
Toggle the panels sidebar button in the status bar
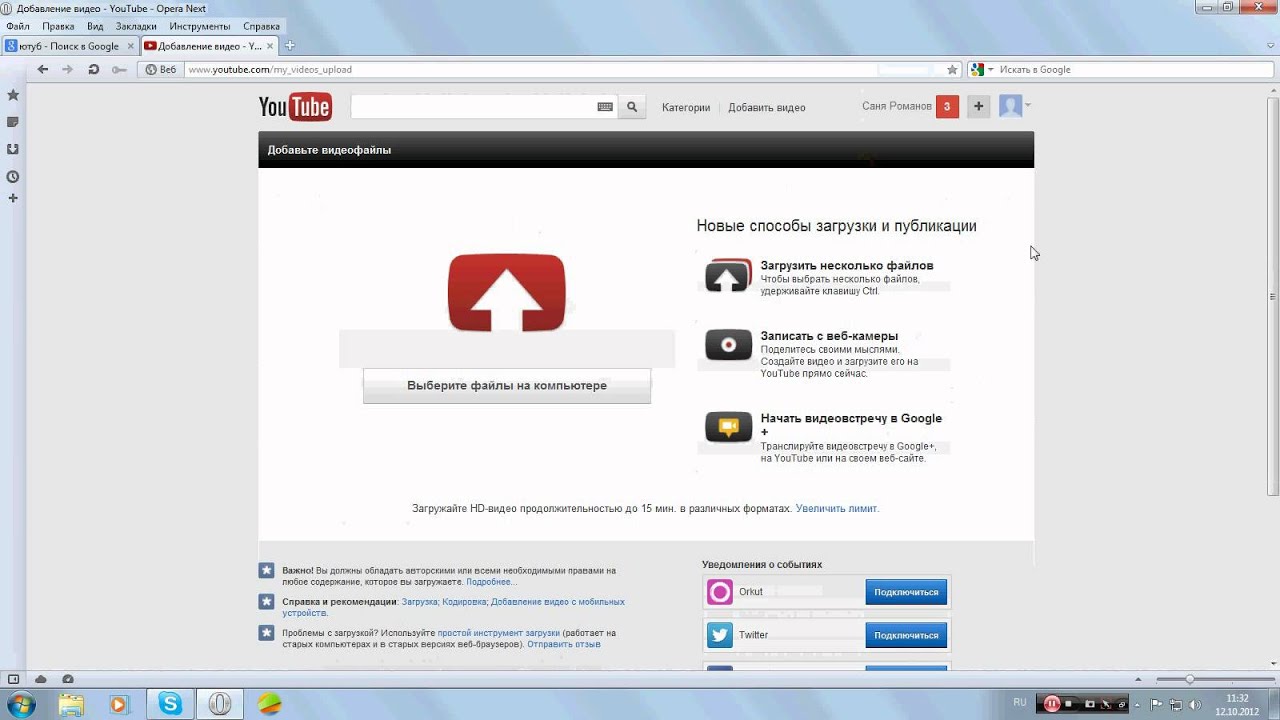coord(13,680)
